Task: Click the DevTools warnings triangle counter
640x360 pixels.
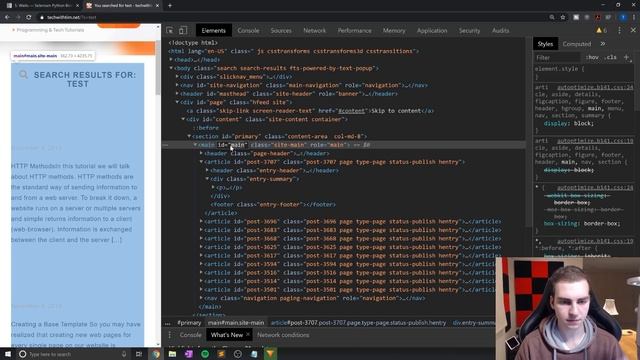Action: pyautogui.click(x=602, y=31)
